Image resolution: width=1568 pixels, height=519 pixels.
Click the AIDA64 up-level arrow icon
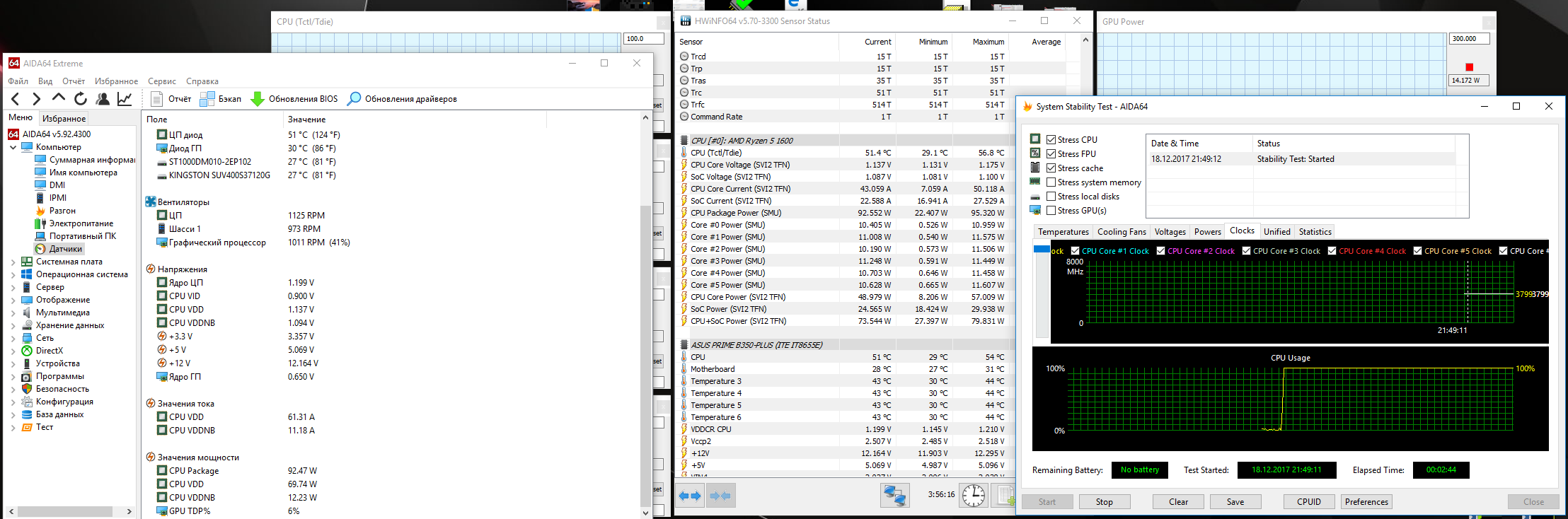[x=59, y=98]
